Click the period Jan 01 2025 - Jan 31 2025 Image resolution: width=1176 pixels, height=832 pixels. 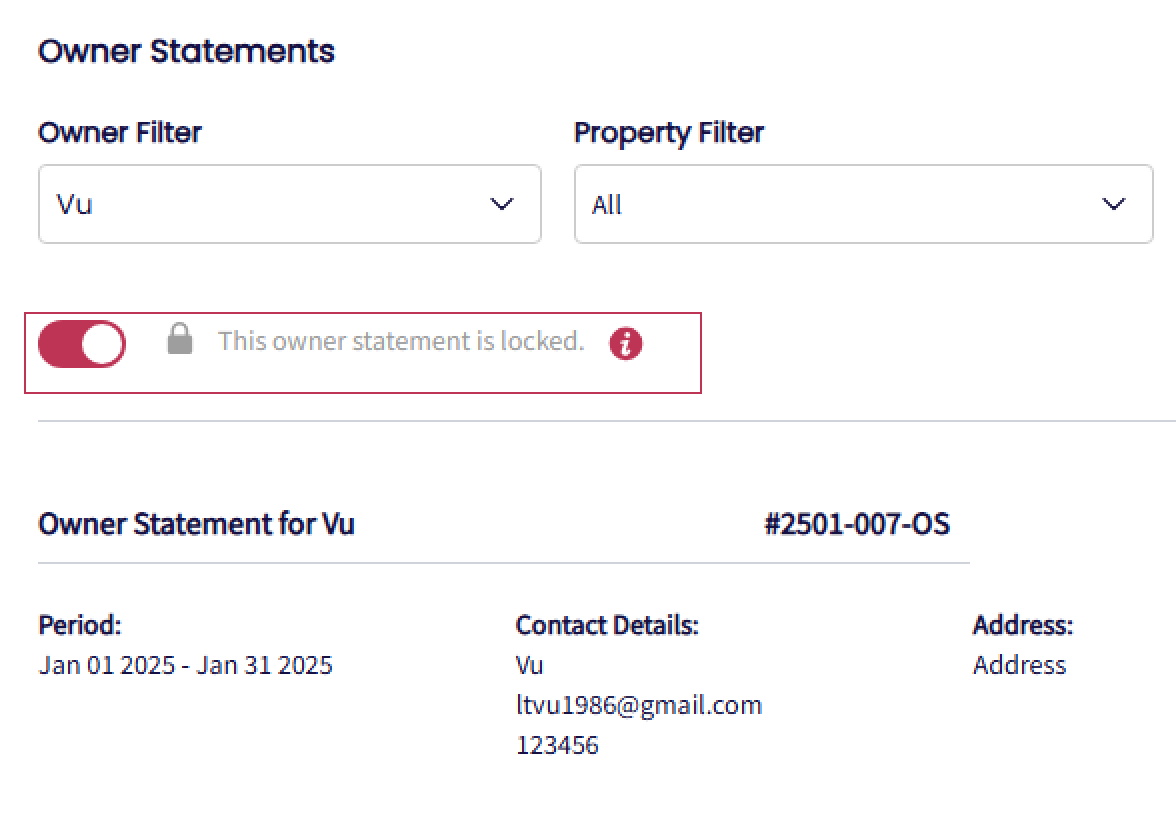click(186, 665)
